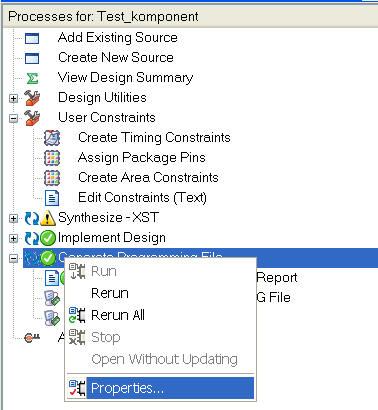
Task: Expand the Implement Design process
Action: click(13, 239)
